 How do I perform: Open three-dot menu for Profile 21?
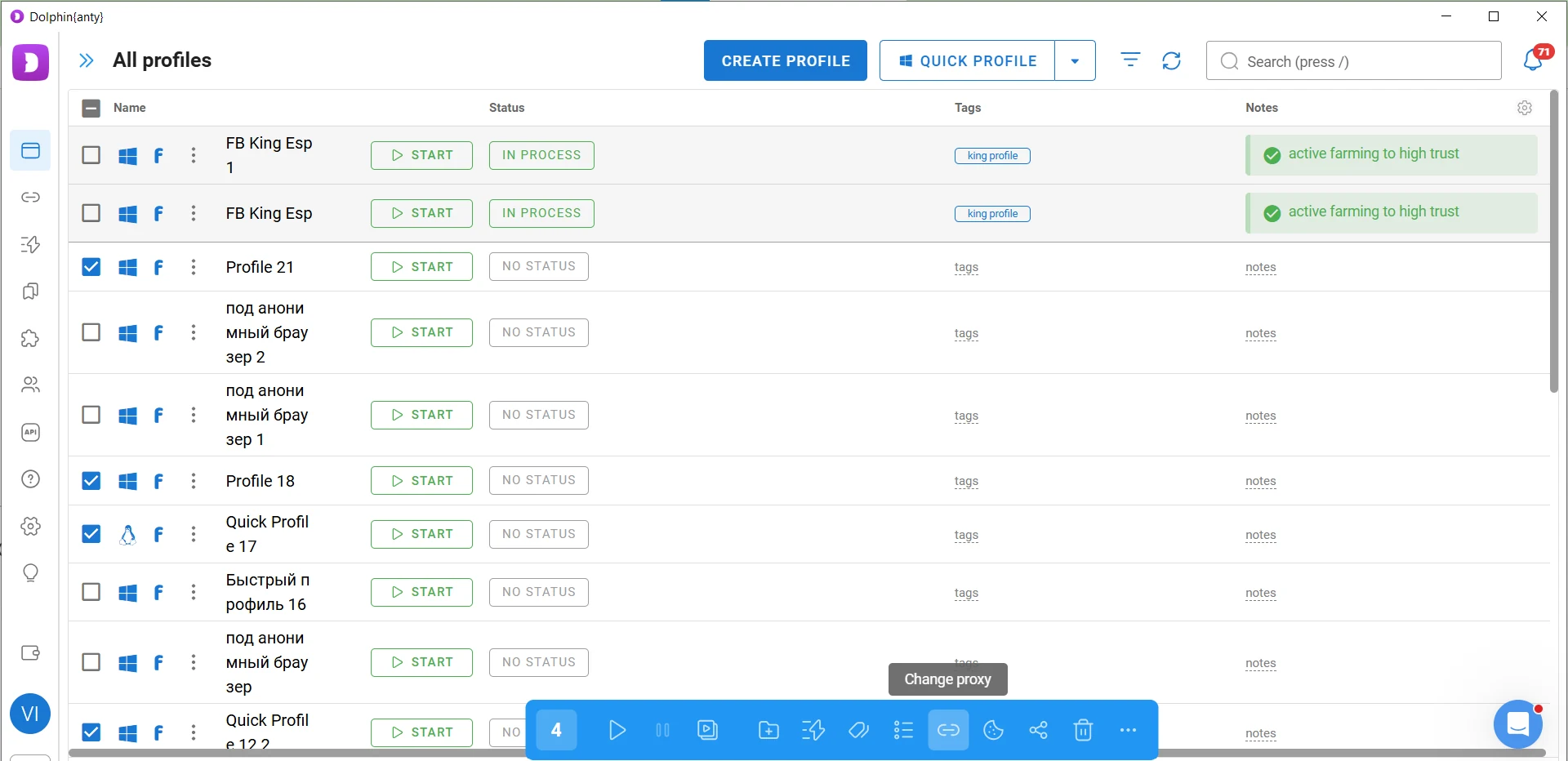pyautogui.click(x=194, y=267)
